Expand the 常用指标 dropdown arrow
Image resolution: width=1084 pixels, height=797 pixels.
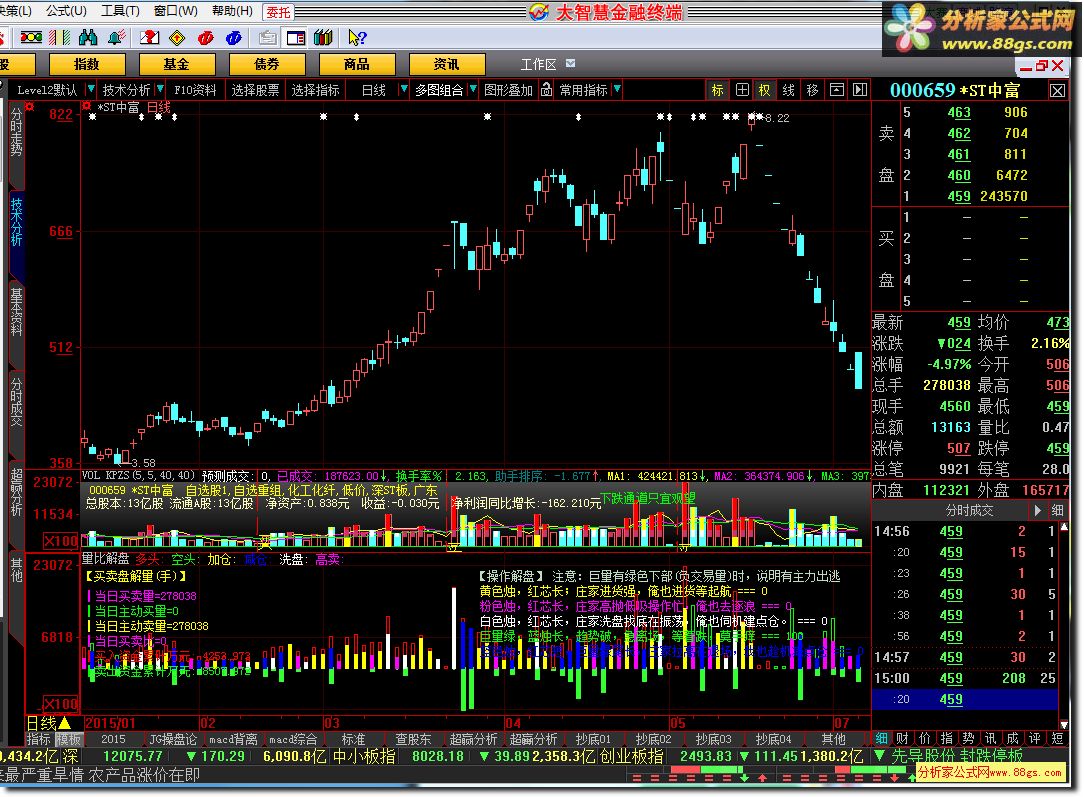click(x=617, y=89)
